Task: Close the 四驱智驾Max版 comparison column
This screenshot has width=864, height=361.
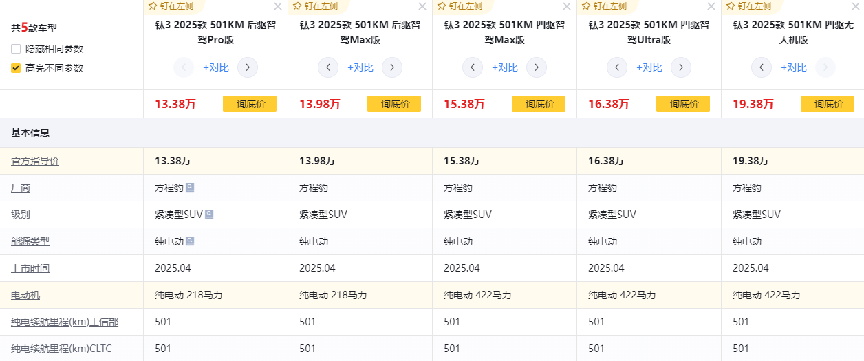Action: pos(566,7)
